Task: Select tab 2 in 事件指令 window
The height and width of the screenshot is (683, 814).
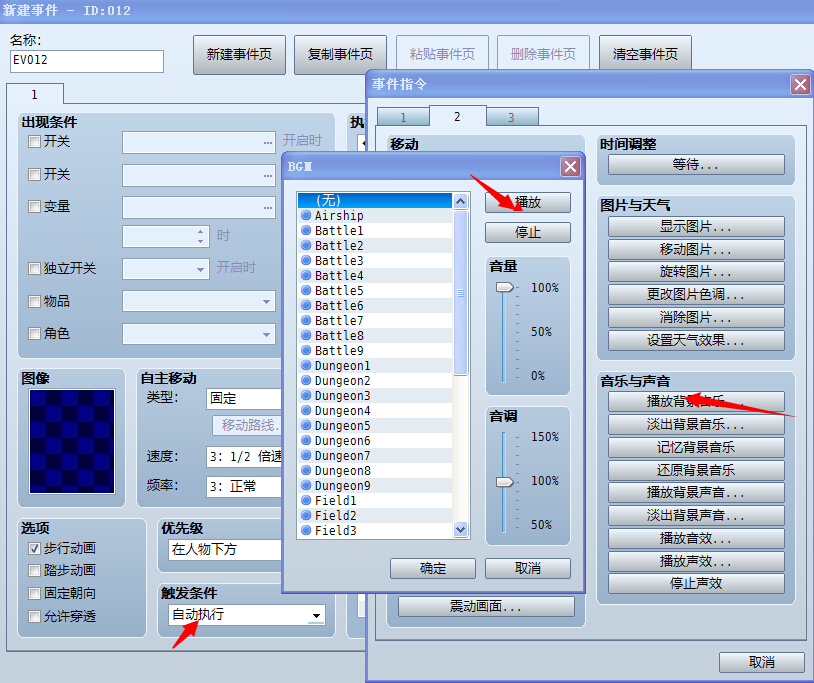Action: 457,116
